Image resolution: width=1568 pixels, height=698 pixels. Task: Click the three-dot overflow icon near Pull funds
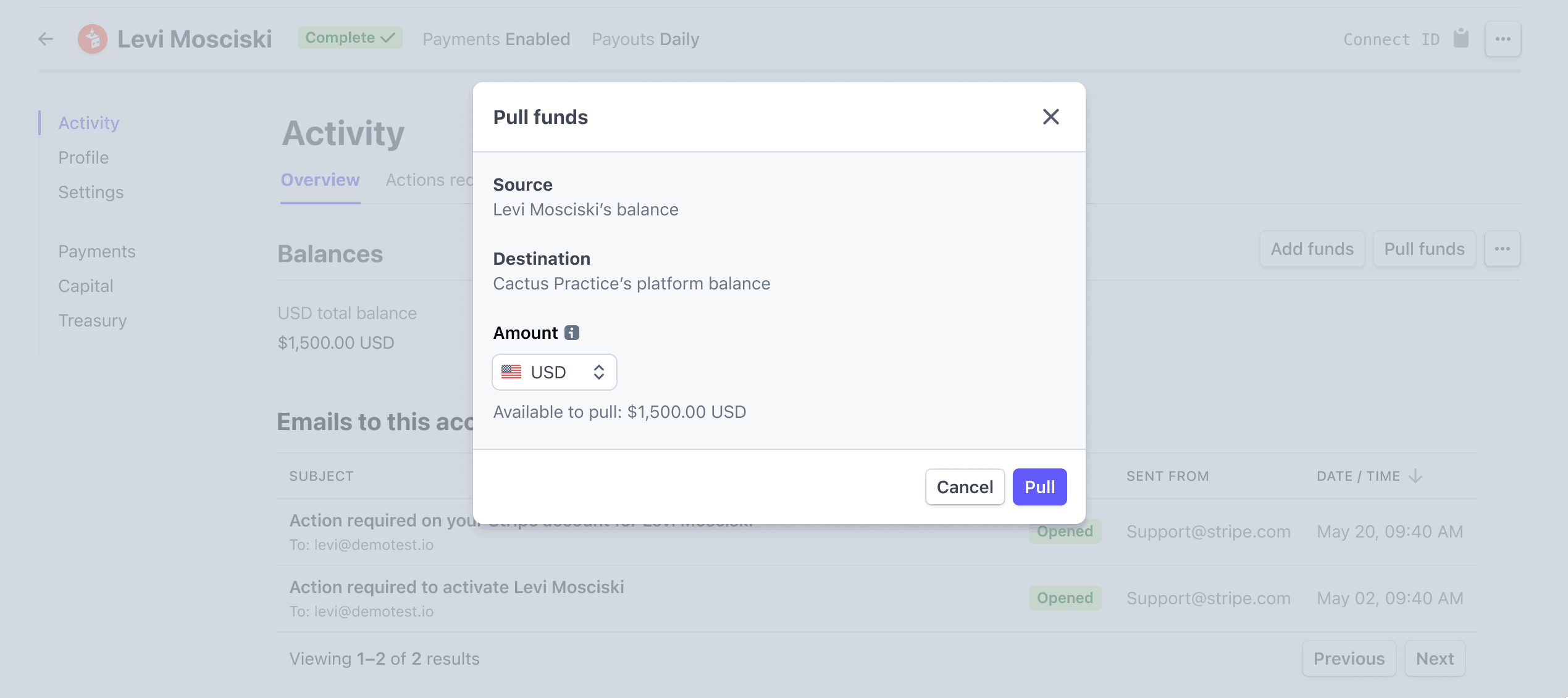point(1502,248)
